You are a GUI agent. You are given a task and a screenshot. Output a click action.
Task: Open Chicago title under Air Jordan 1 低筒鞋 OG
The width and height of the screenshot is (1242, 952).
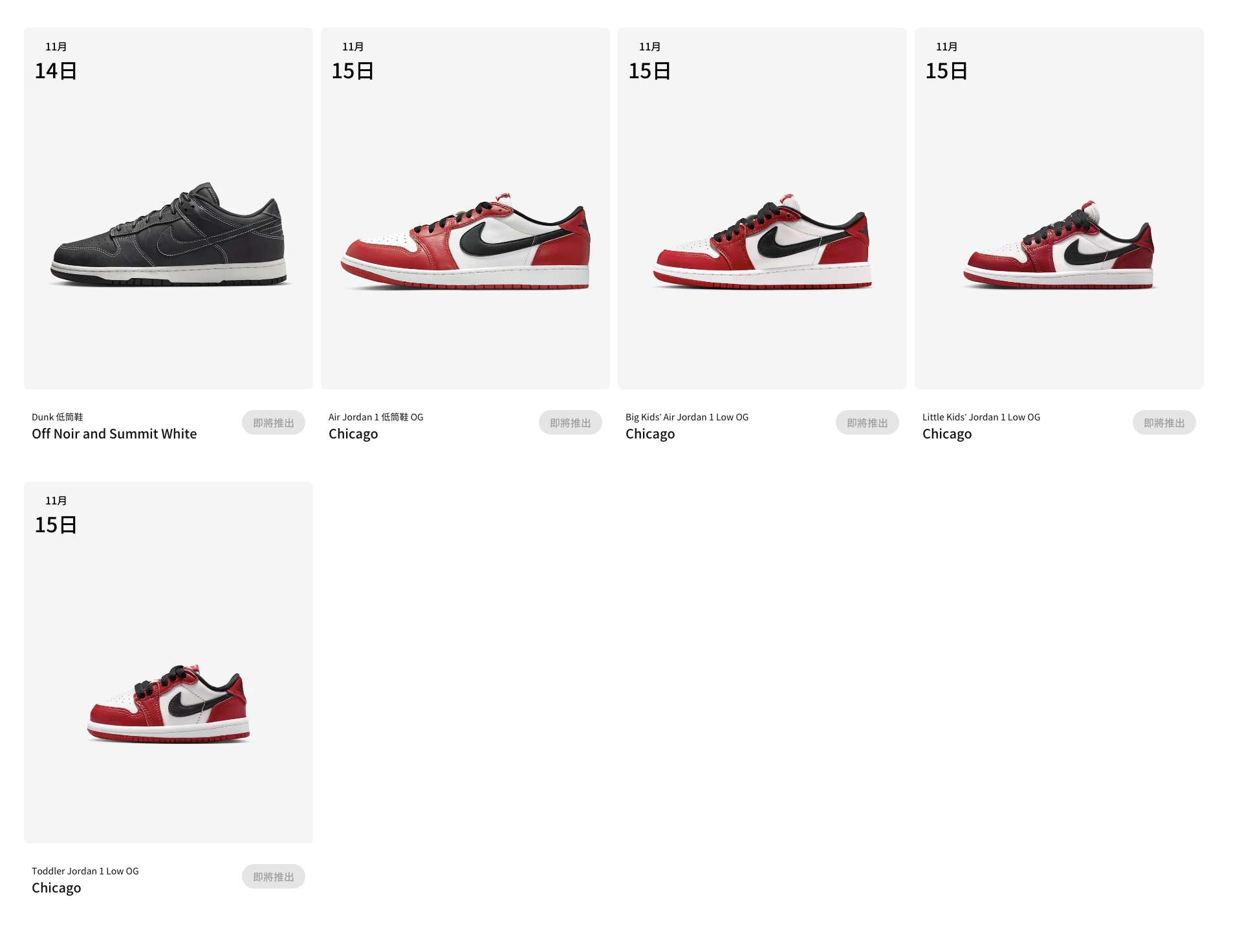(x=353, y=435)
